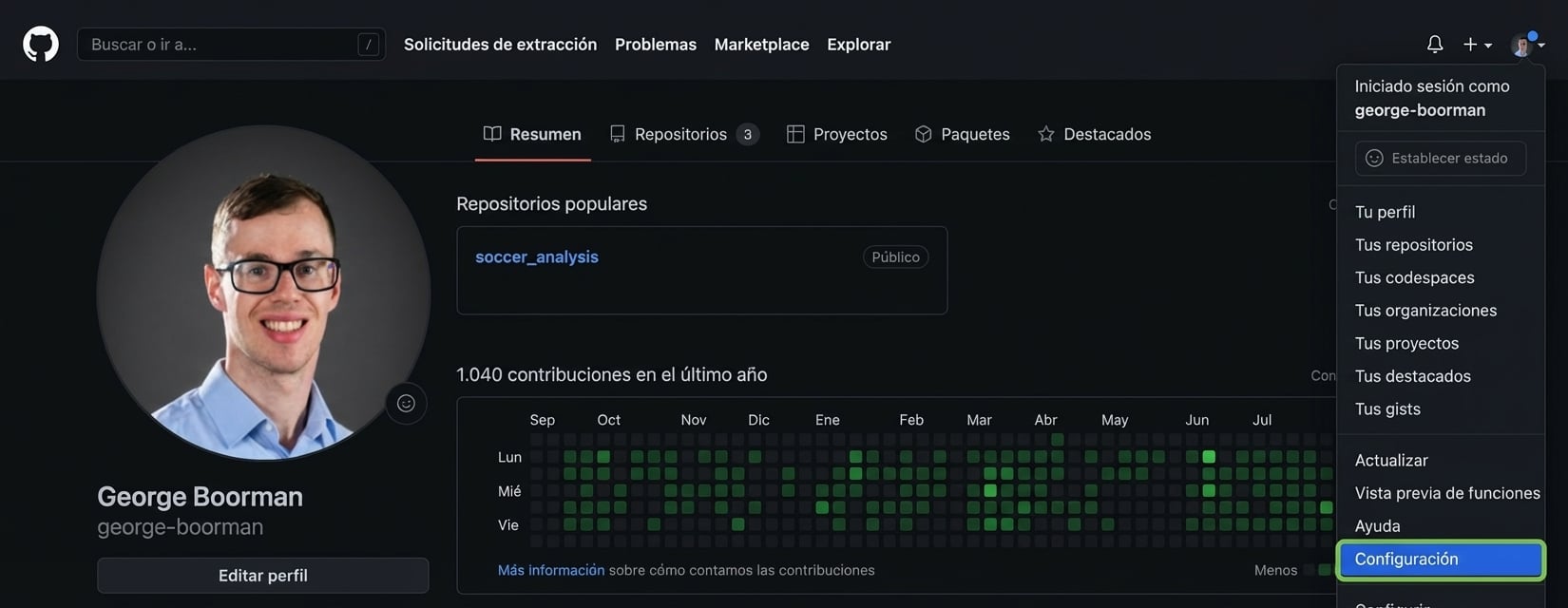Click the Mar month label in contribution graph
The image size is (1568, 608).
pyautogui.click(x=979, y=420)
